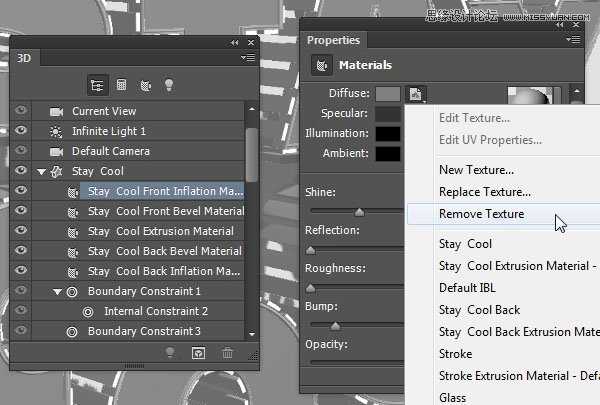
Task: Open the 3D panel flyout menu
Action: point(247,58)
